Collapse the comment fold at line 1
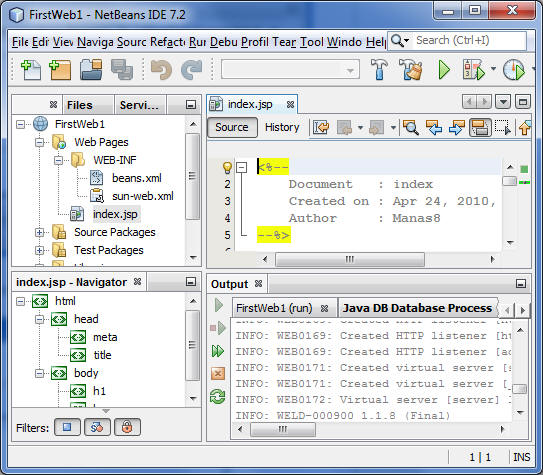 [x=241, y=168]
